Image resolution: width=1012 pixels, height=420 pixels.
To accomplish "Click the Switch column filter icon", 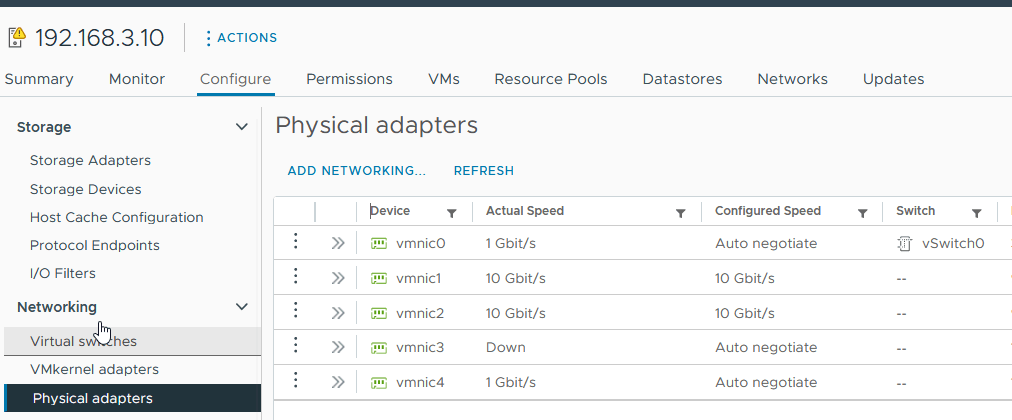I will click(x=977, y=212).
